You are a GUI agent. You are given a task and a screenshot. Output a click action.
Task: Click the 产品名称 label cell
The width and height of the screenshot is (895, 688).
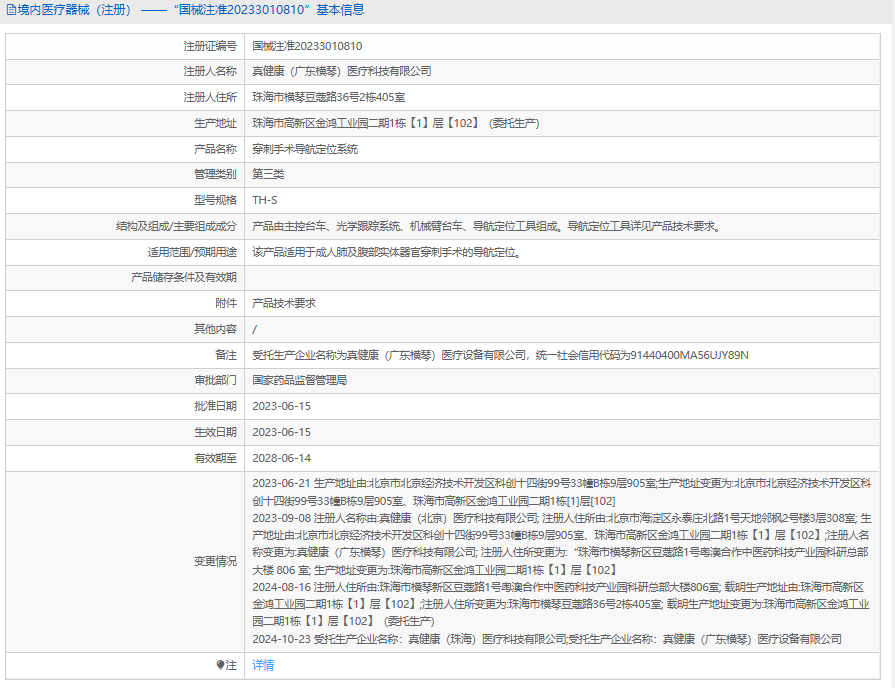[x=125, y=150]
